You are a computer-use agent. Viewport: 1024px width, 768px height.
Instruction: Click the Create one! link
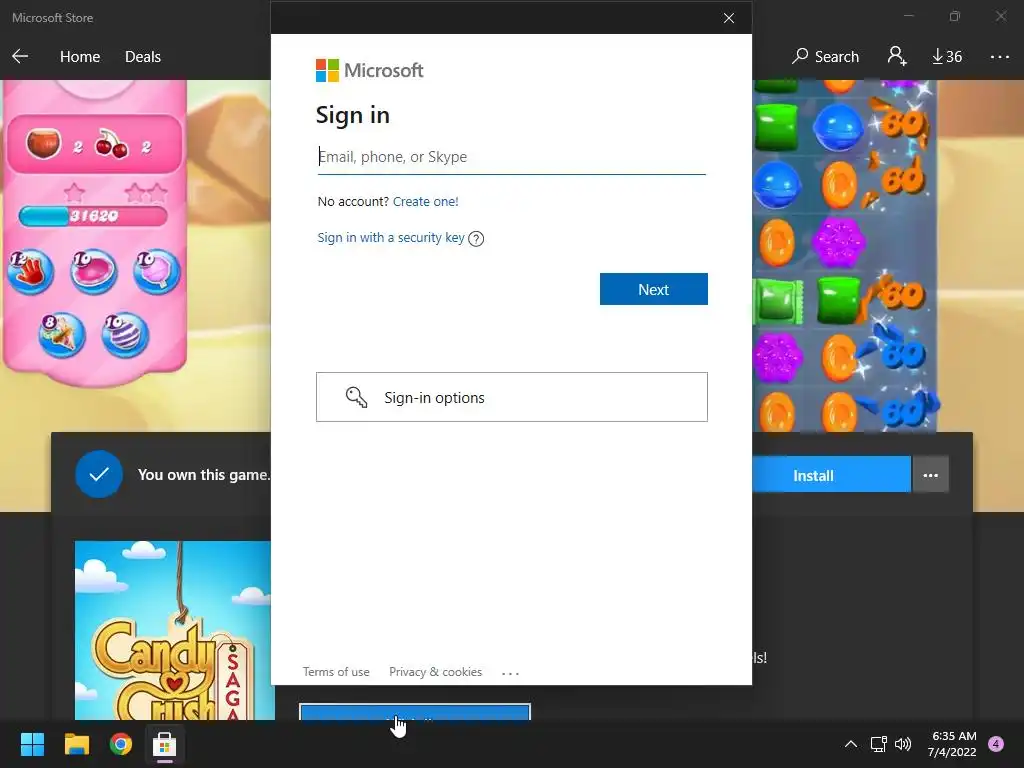point(425,202)
